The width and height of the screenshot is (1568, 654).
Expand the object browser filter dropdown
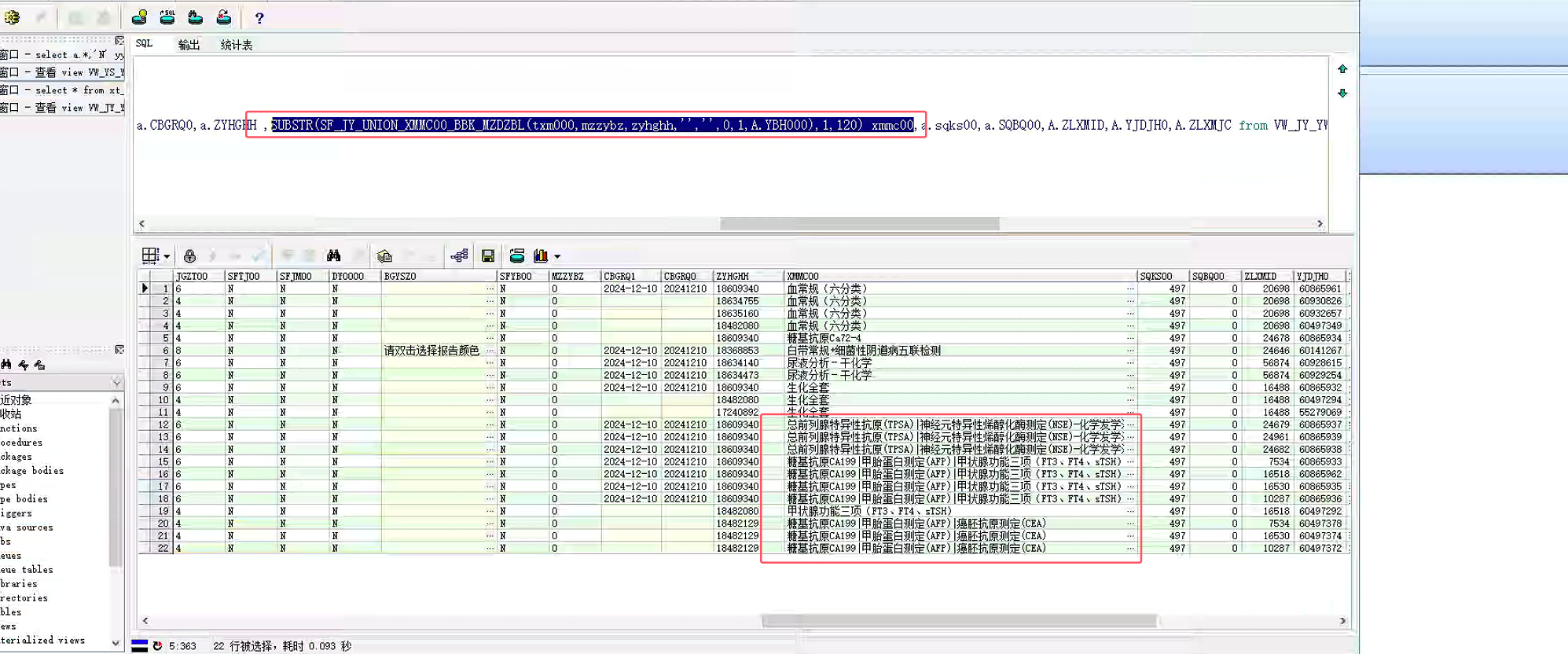point(116,383)
